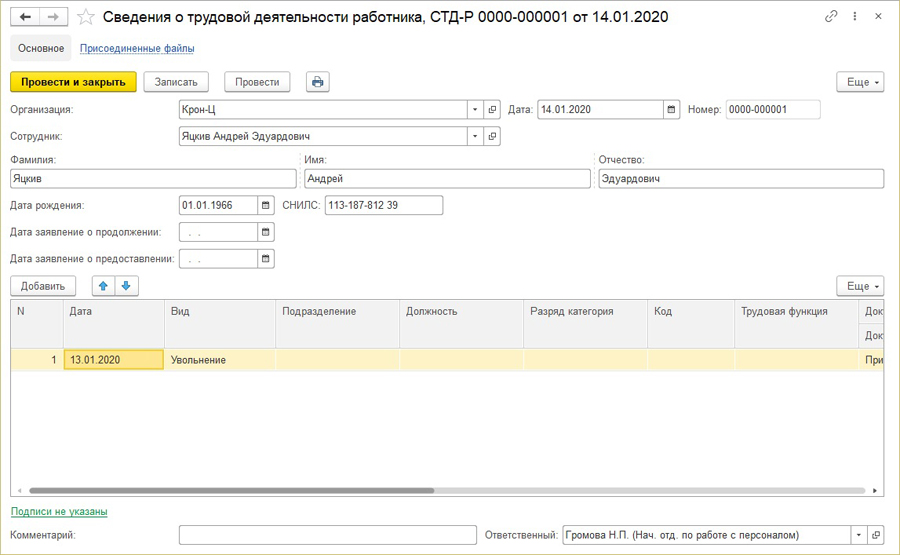Focus the Комментарий input field

pyautogui.click(x=328, y=535)
